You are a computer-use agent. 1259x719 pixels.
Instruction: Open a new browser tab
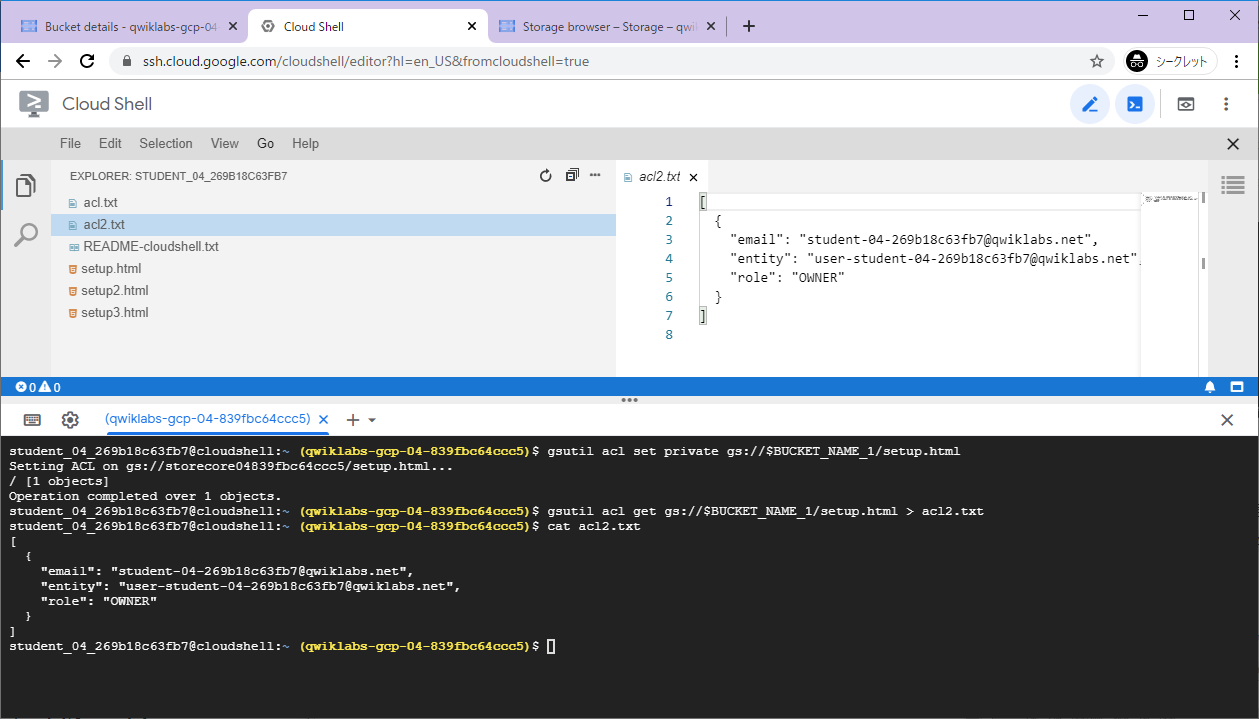pos(749,27)
